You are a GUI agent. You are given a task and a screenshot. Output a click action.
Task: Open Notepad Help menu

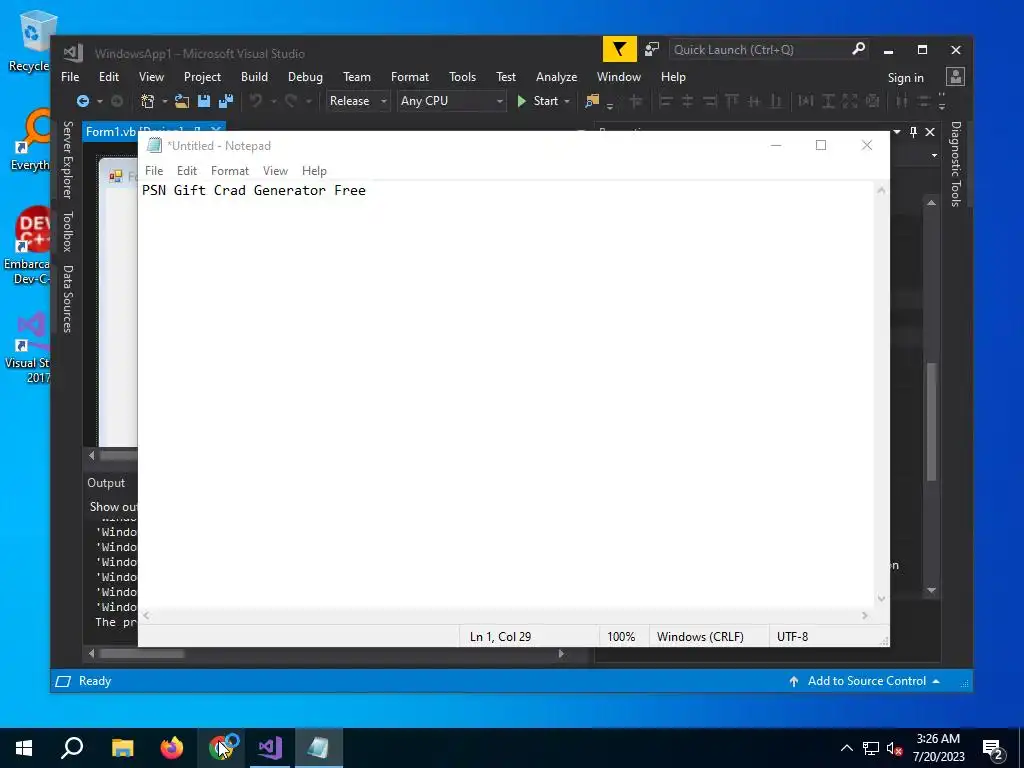[x=314, y=171]
